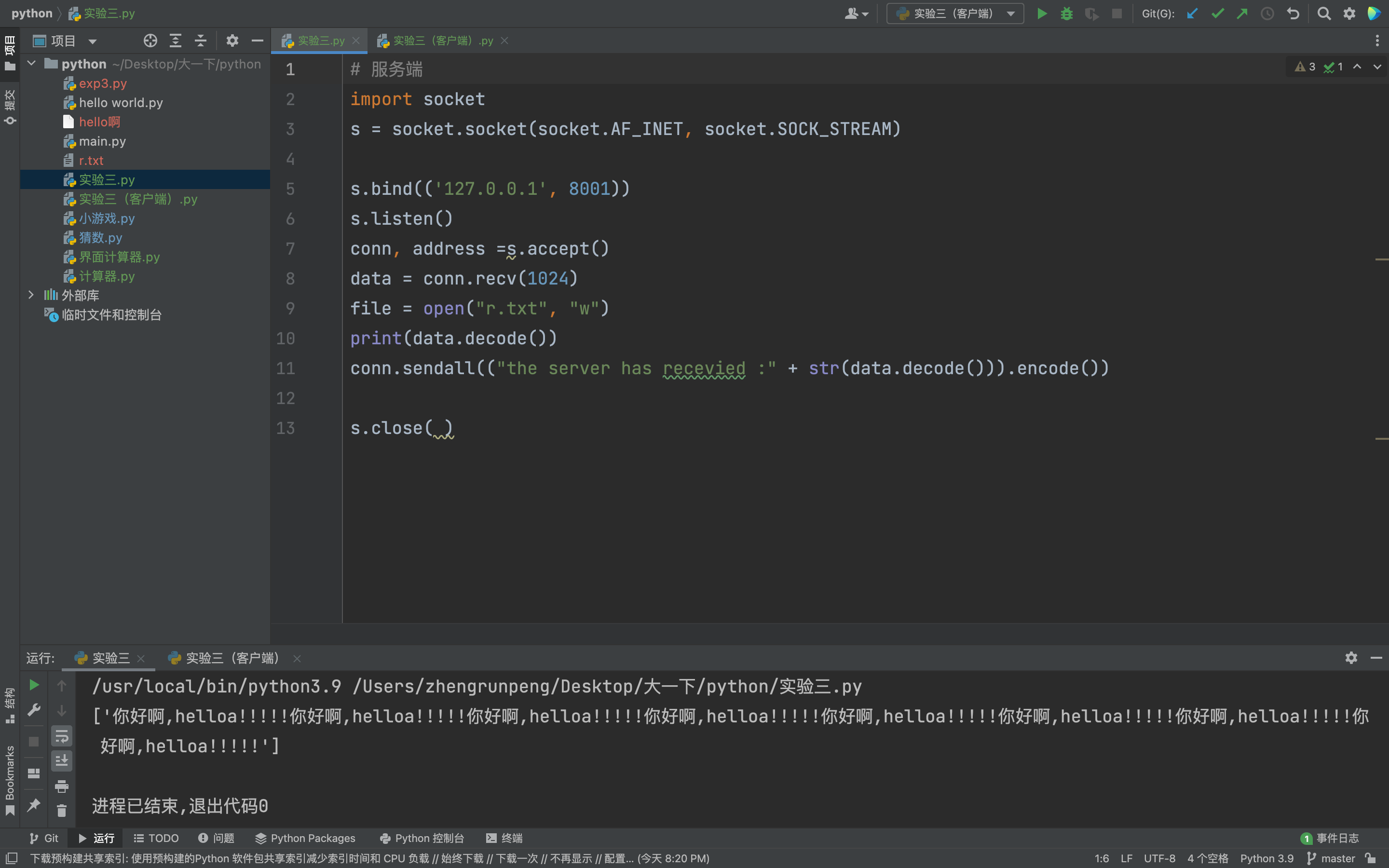Pin the current run tab
Image resolution: width=1389 pixels, height=868 pixels.
34,805
